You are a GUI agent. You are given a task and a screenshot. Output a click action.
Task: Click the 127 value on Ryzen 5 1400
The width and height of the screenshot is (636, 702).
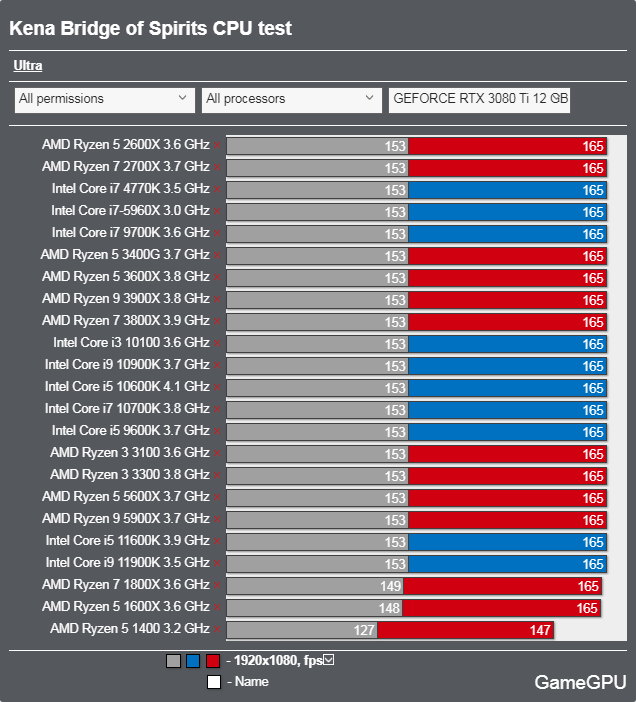(364, 630)
